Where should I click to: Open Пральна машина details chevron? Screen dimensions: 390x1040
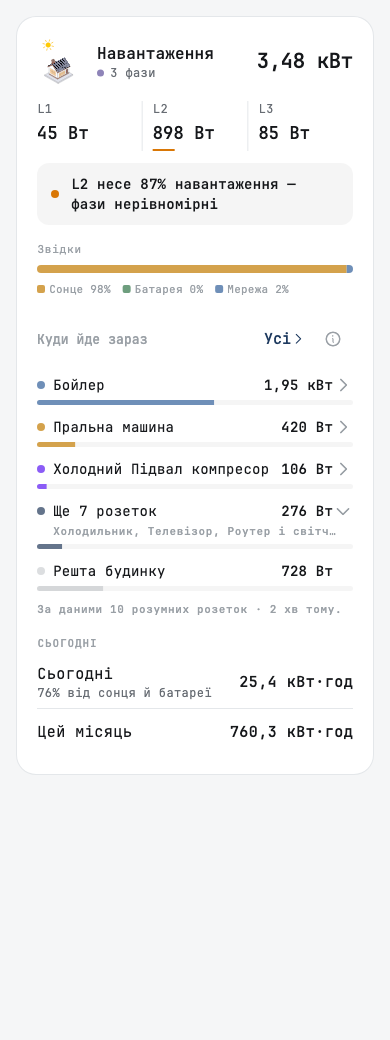click(344, 427)
